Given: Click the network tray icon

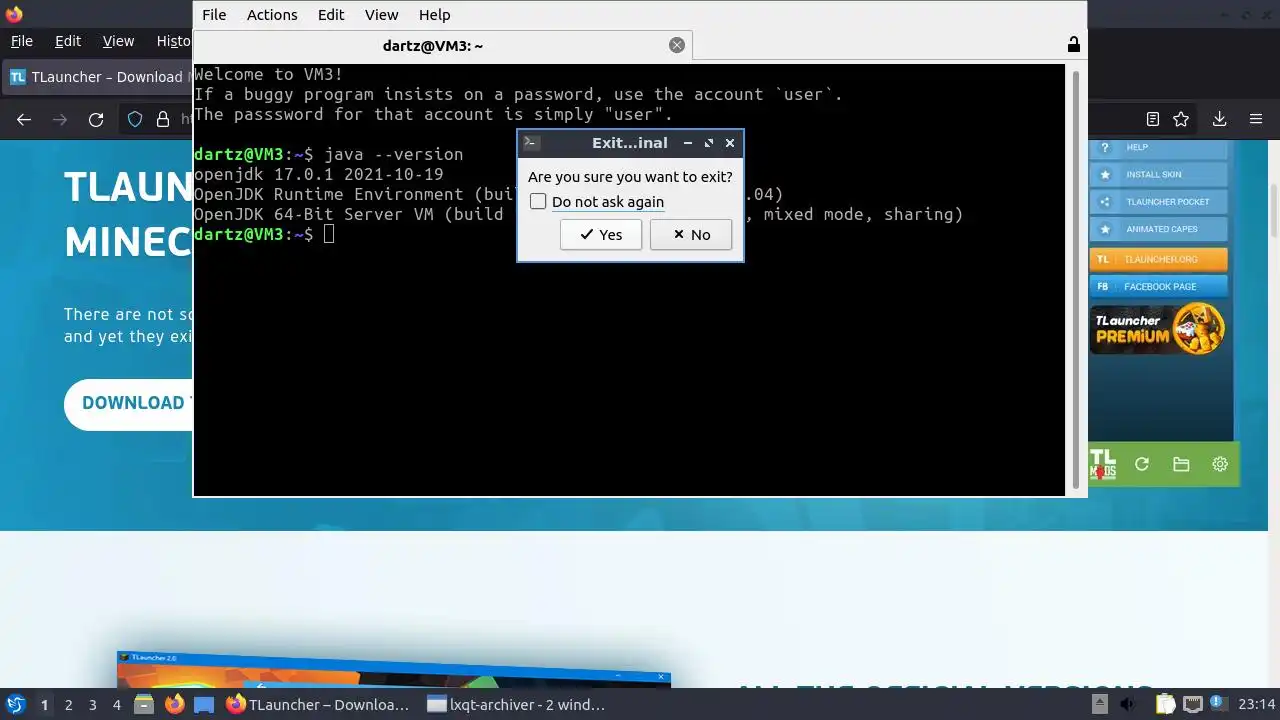Looking at the screenshot, I should tap(1192, 705).
